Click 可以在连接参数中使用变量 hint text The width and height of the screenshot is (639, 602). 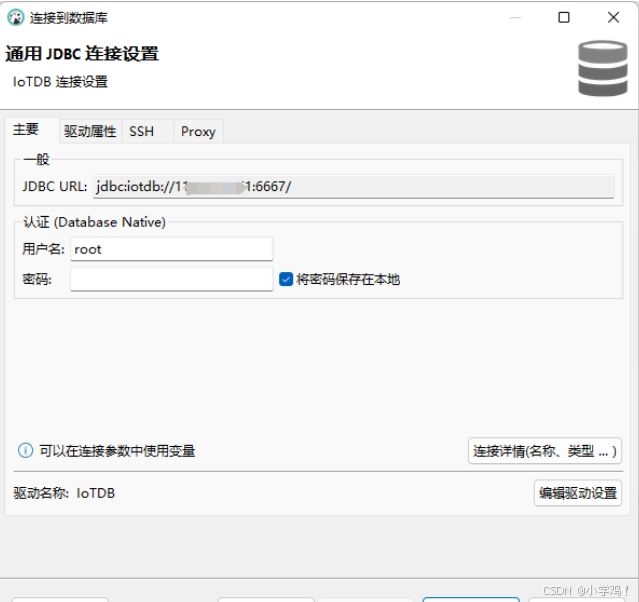click(117, 451)
